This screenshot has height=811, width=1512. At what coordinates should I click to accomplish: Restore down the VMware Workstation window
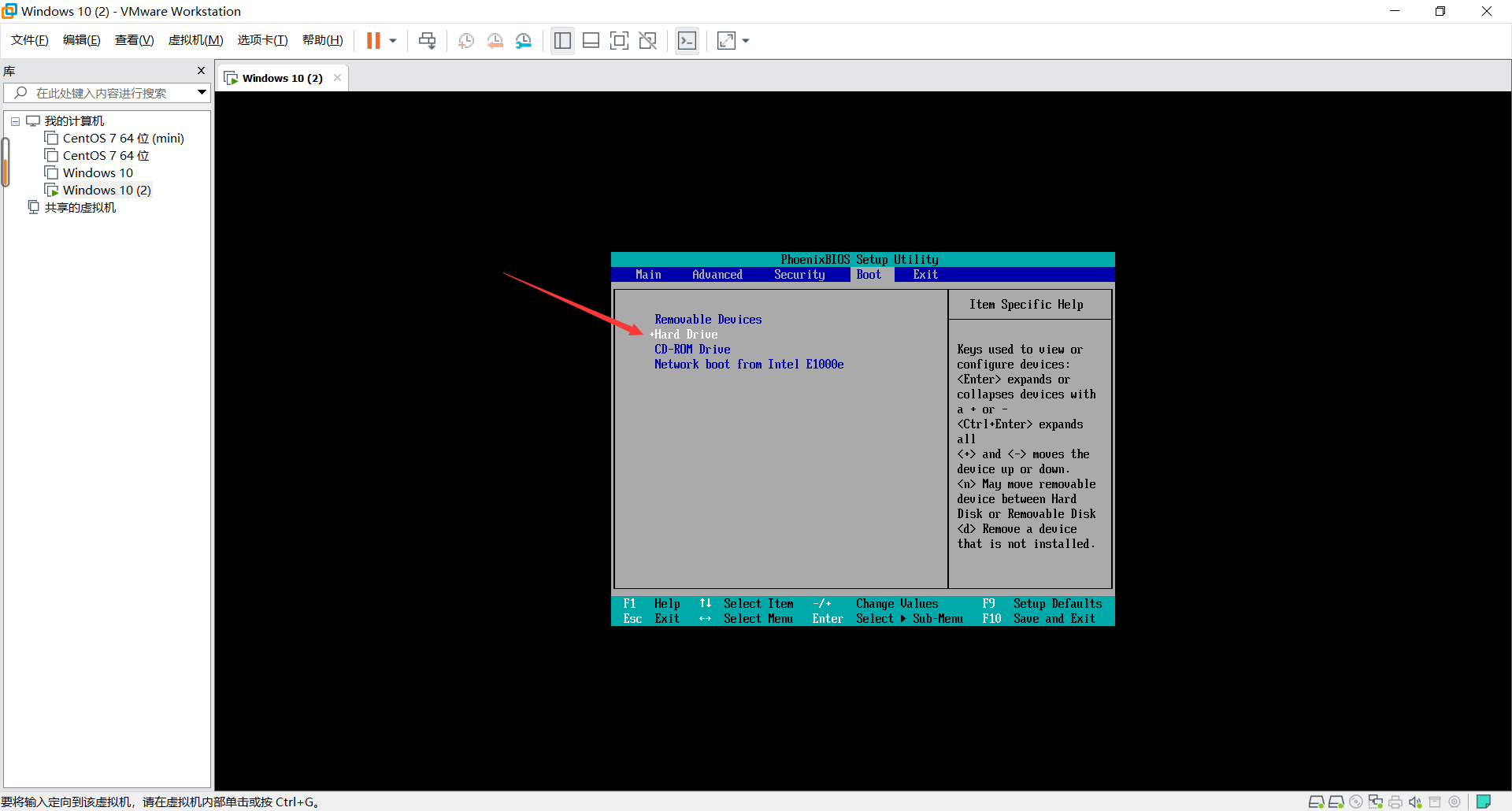(x=1440, y=11)
